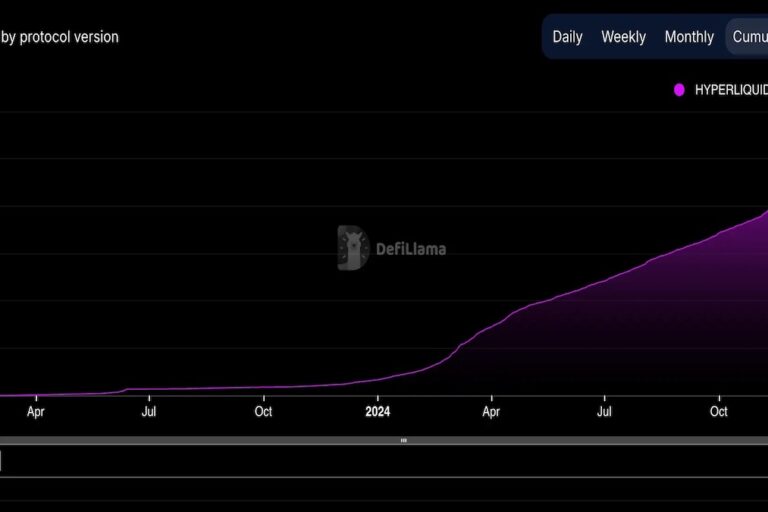Click the first Apr axis label
Image resolution: width=768 pixels, height=512 pixels.
click(x=36, y=412)
